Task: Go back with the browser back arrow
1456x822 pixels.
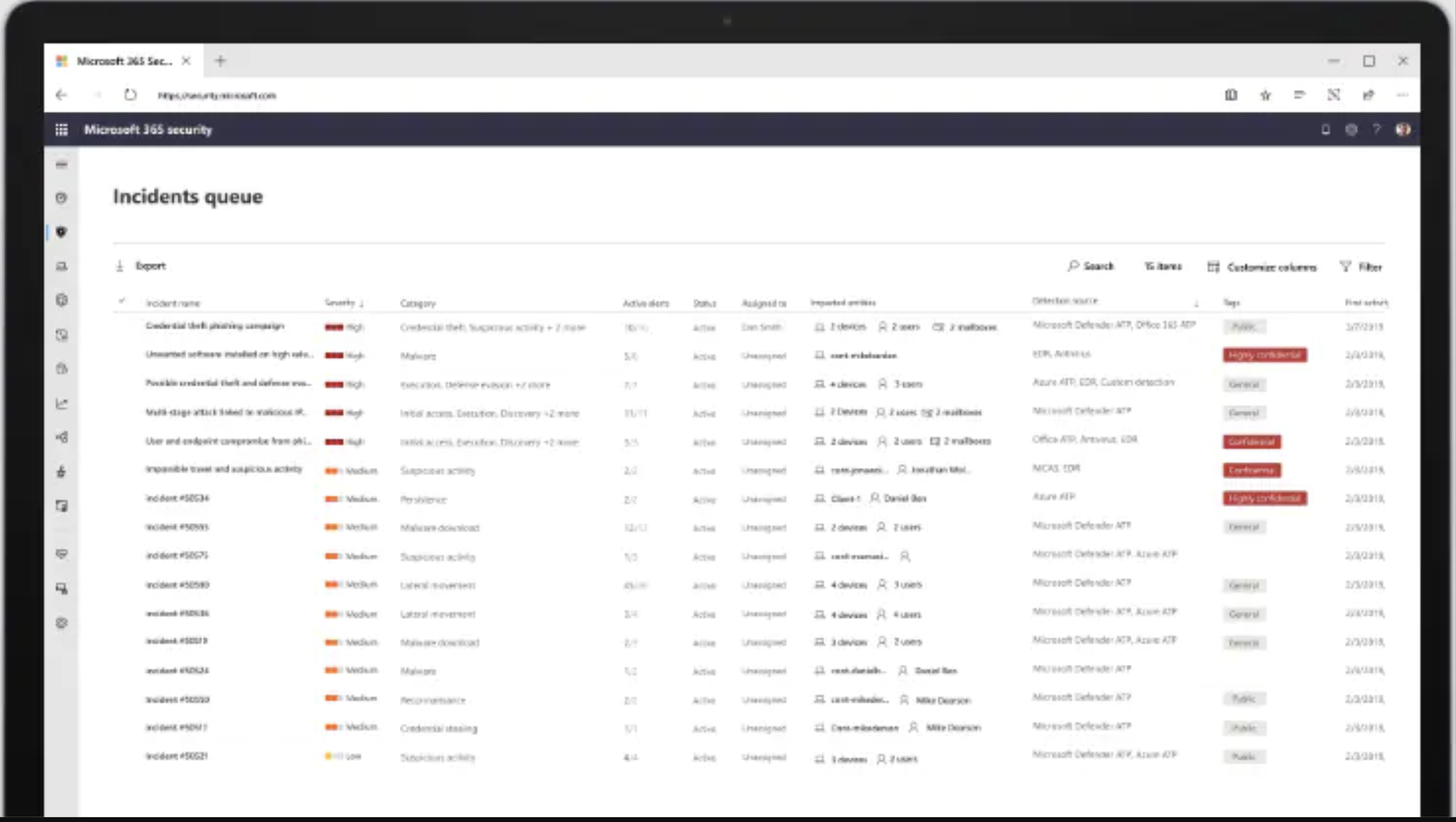Action: (61, 95)
